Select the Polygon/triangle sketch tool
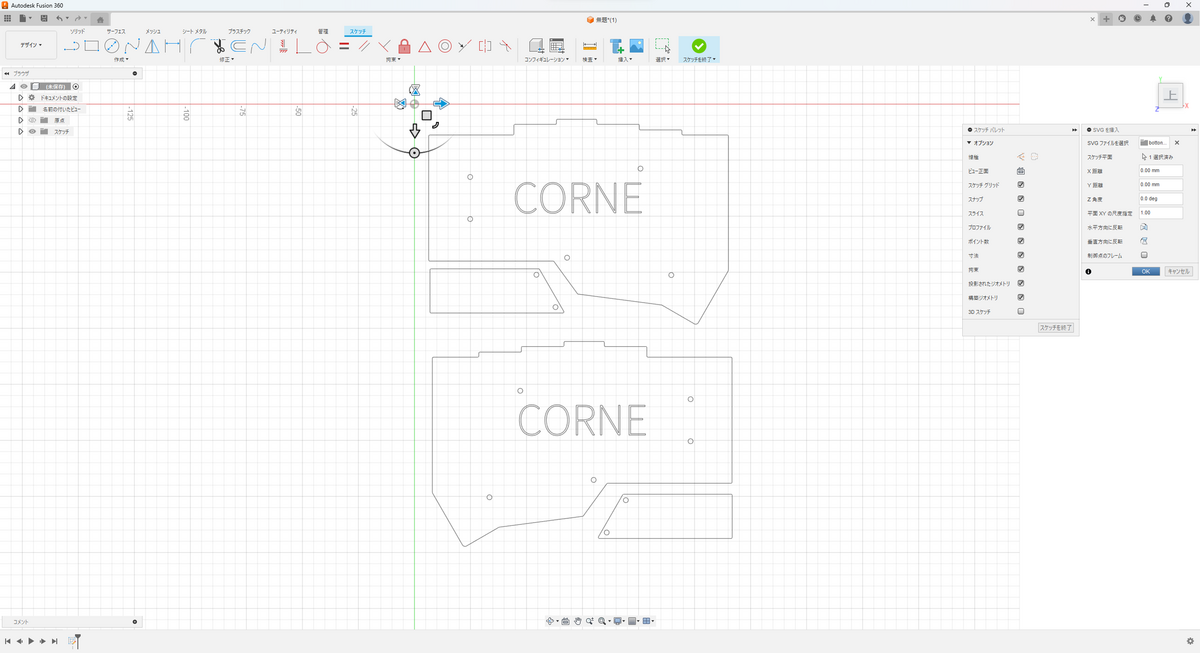Screen dimensions: 1200x653 click(x=152, y=46)
